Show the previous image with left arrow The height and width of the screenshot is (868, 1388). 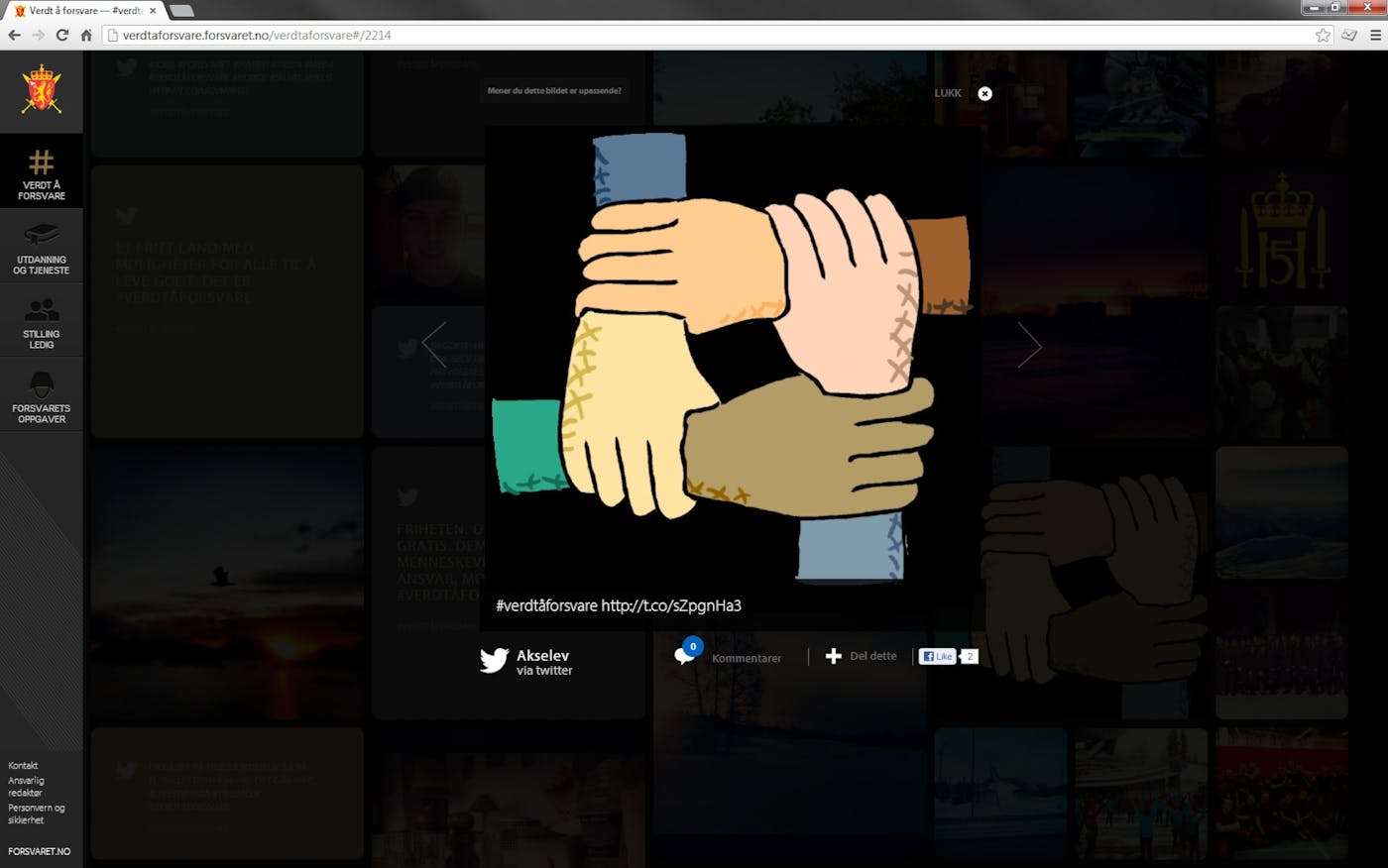[434, 345]
